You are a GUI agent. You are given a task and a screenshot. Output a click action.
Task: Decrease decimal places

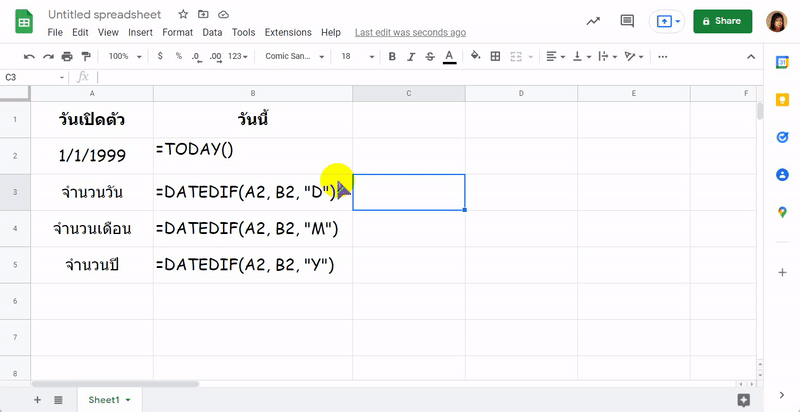(196, 57)
